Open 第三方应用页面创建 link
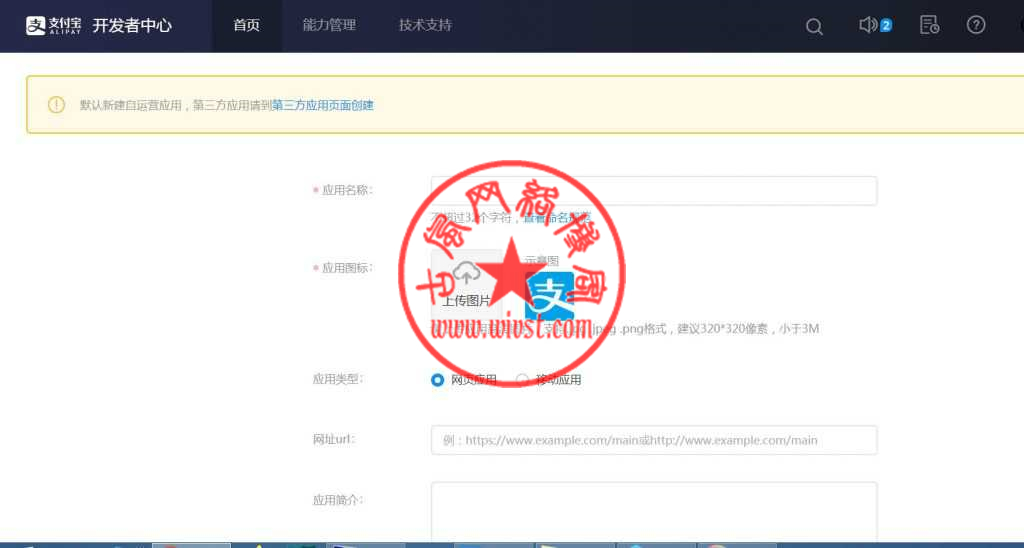Viewport: 1024px width, 548px height. 323,105
